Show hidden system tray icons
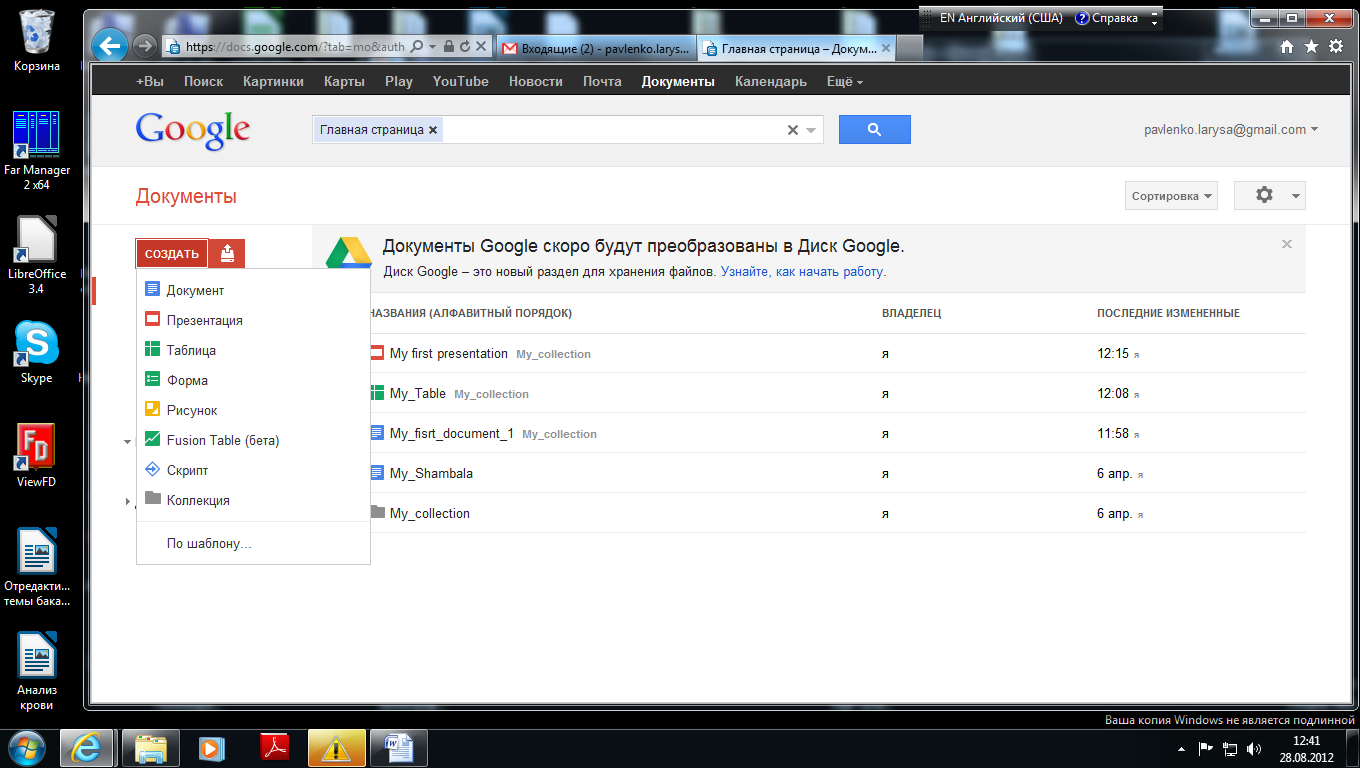 [1182, 748]
